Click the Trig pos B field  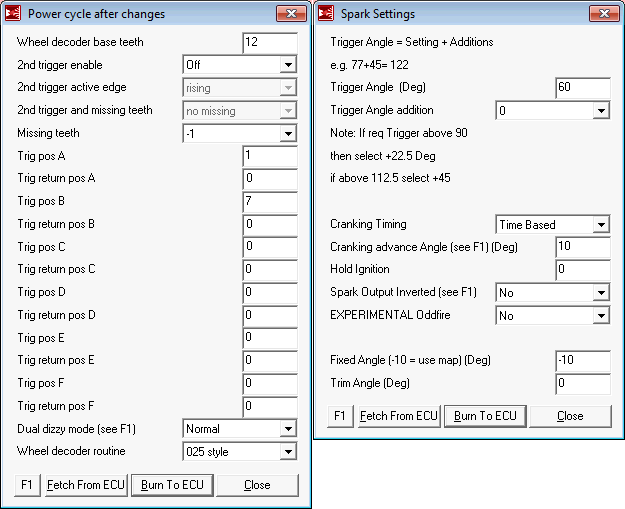270,202
